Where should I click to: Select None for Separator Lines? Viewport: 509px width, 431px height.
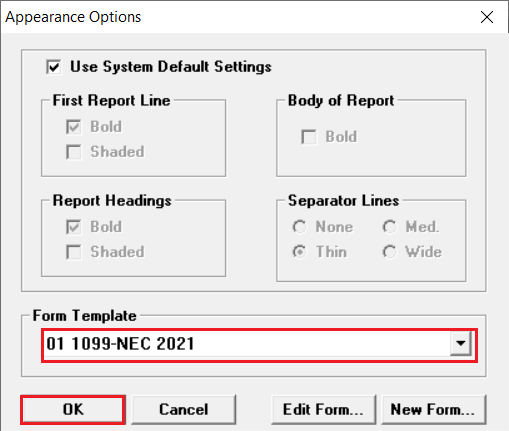(299, 227)
